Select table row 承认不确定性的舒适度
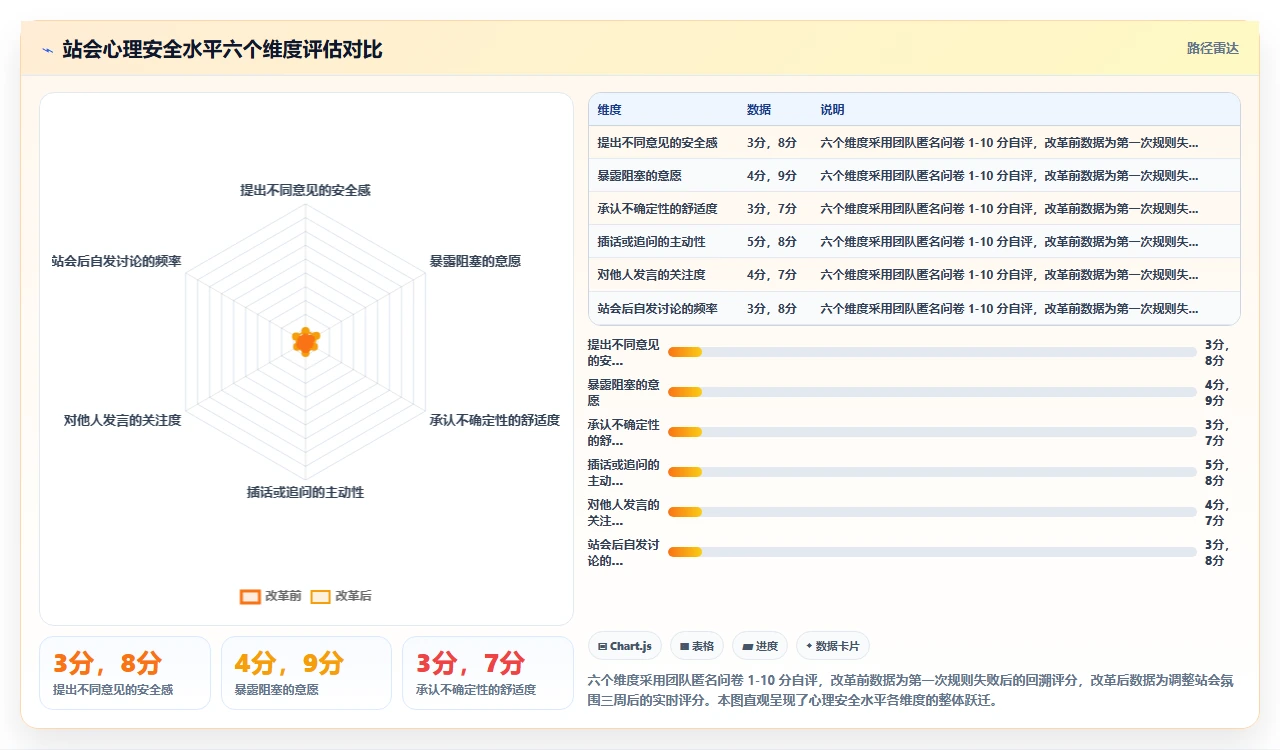The width and height of the screenshot is (1280, 750). [914, 209]
